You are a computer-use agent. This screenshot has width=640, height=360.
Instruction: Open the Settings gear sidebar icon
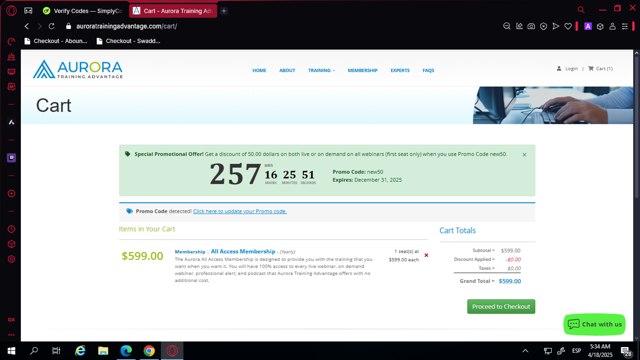coord(11,259)
